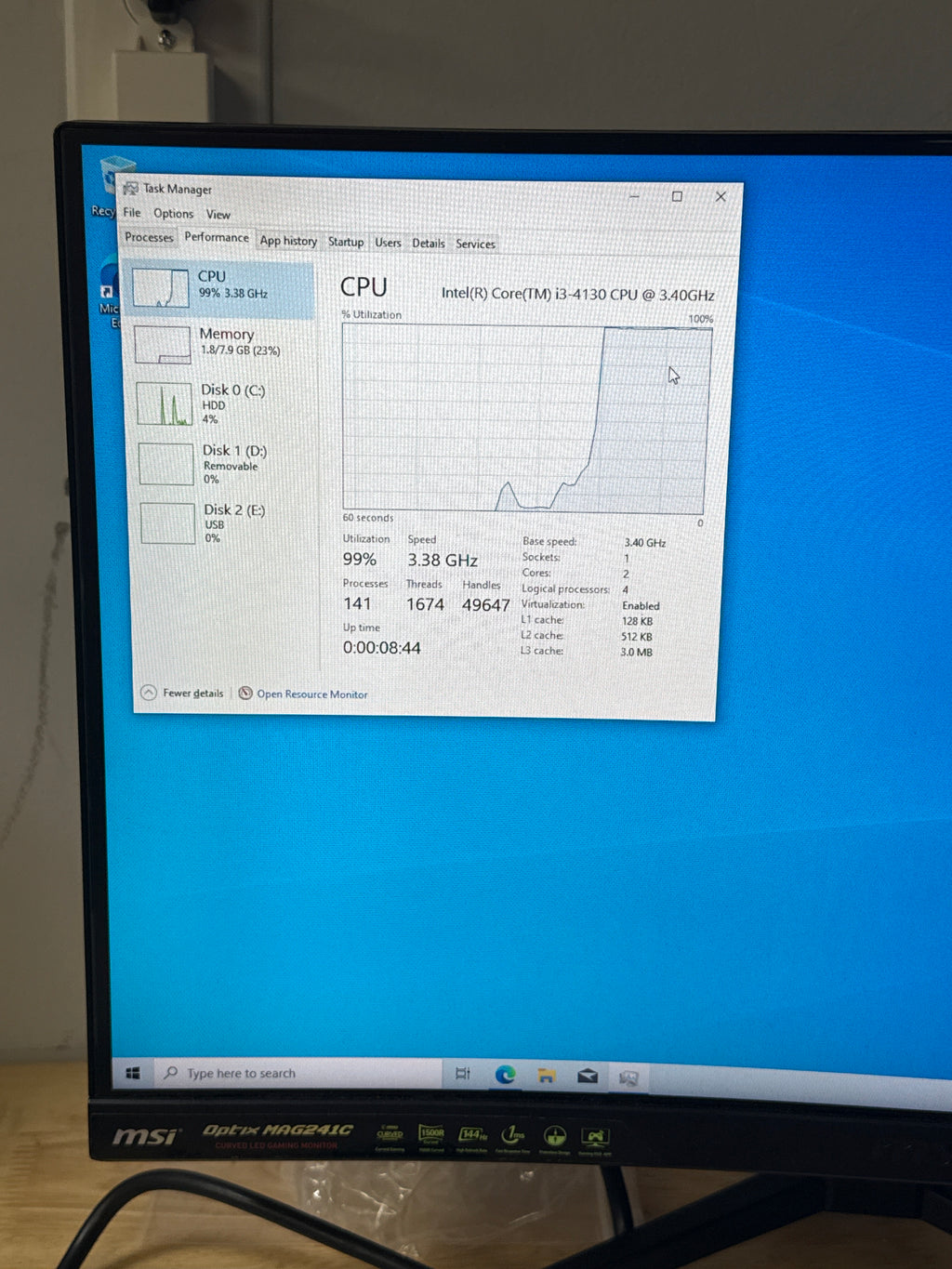Open the Startup tab
Viewport: 952px width, 1269px height.
pyautogui.click(x=346, y=242)
